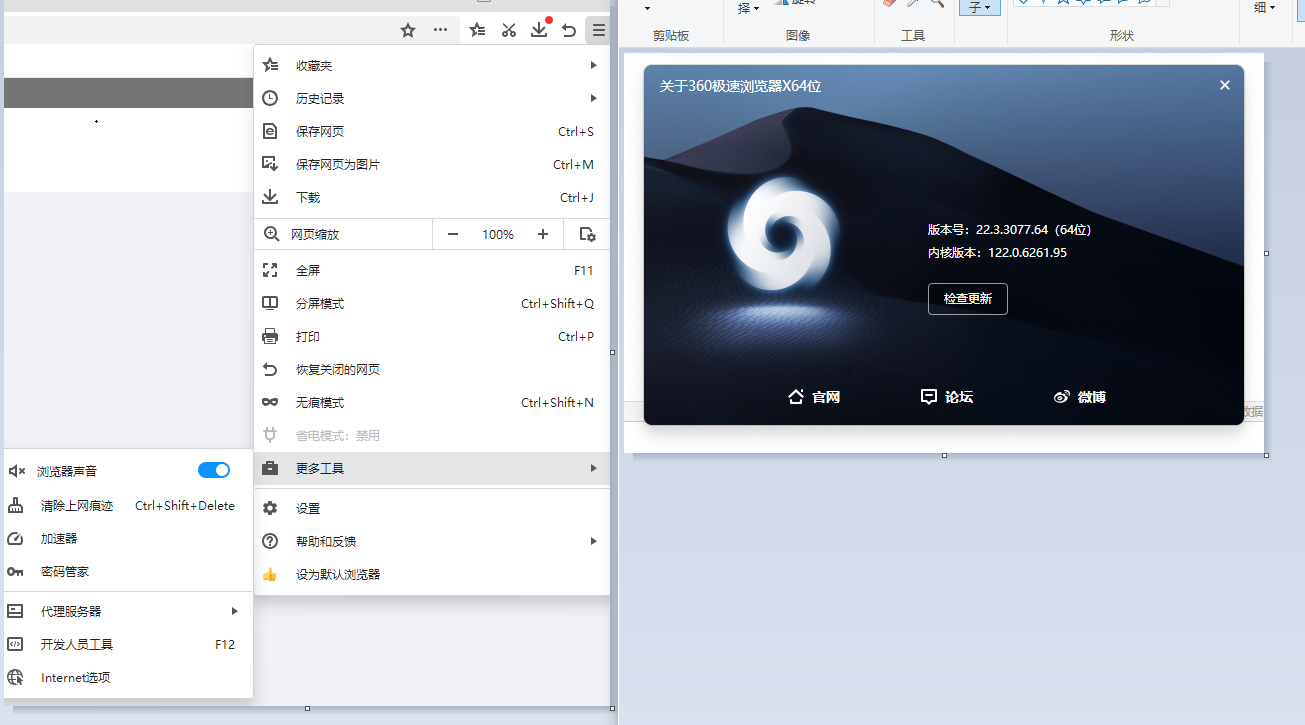The width and height of the screenshot is (1305, 725).
Task: Select 保存网页为图片 menu entry
Action: tap(431, 164)
